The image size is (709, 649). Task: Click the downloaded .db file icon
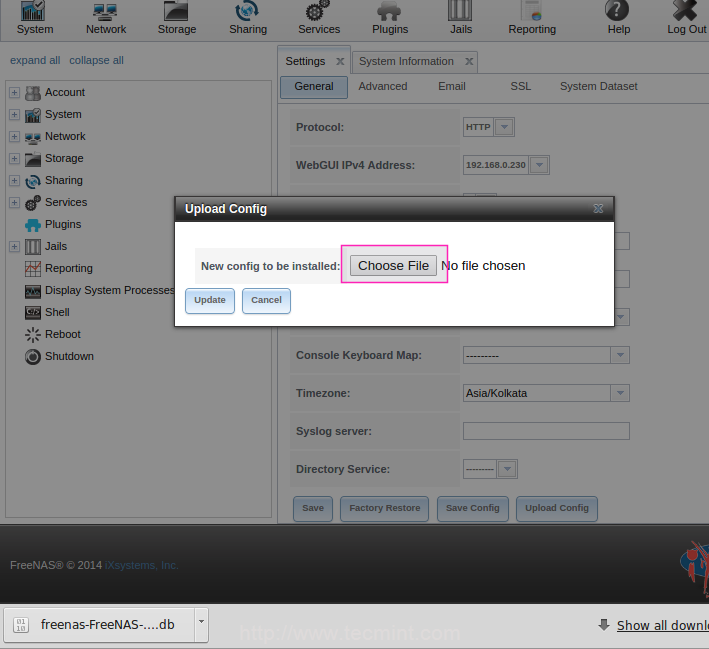click(21, 625)
